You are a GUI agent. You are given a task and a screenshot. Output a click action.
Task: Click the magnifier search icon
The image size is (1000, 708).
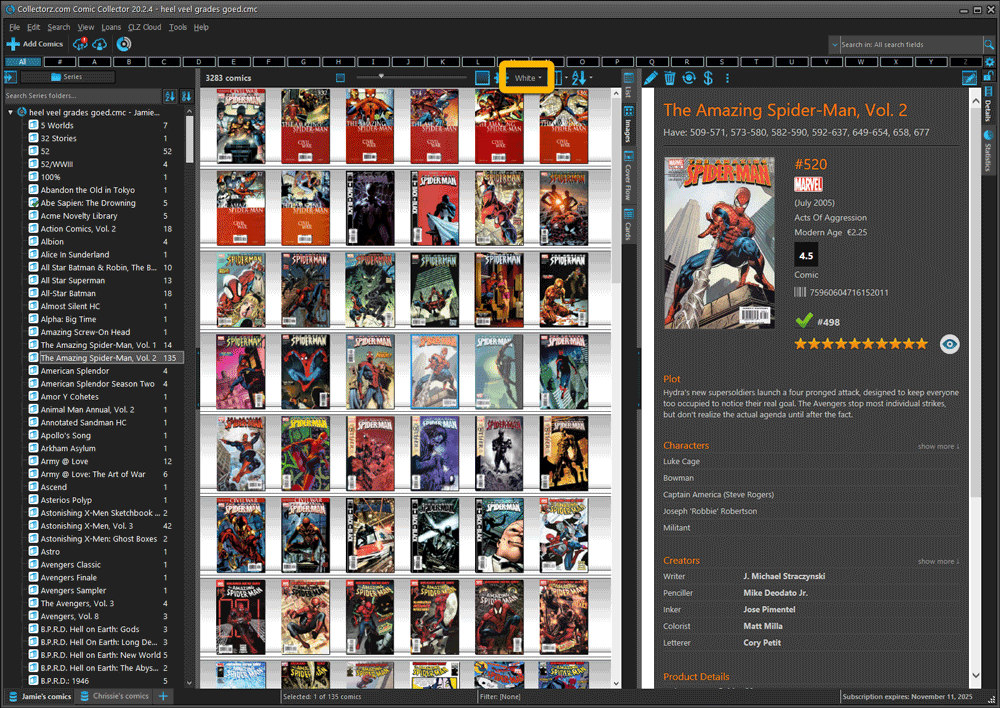pyautogui.click(x=989, y=45)
